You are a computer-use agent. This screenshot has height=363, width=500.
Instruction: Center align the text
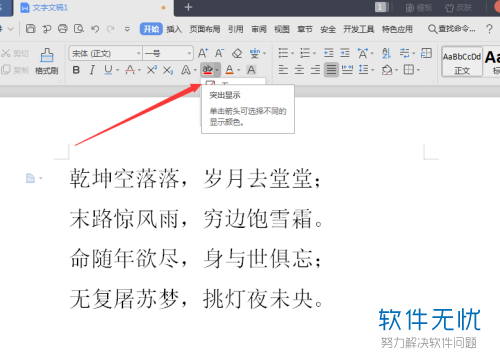coord(299,70)
